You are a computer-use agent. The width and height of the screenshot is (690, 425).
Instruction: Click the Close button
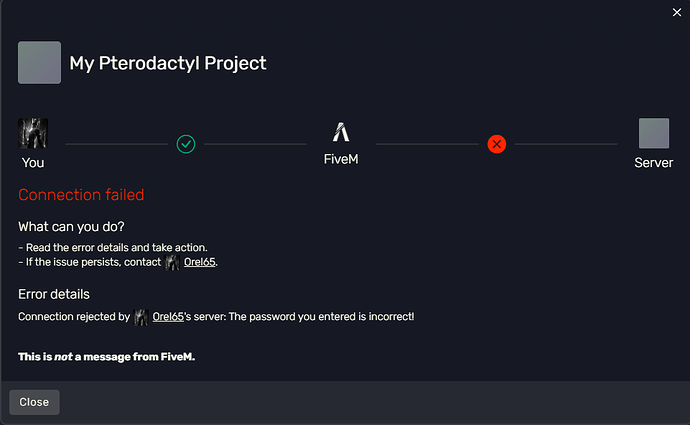point(34,402)
